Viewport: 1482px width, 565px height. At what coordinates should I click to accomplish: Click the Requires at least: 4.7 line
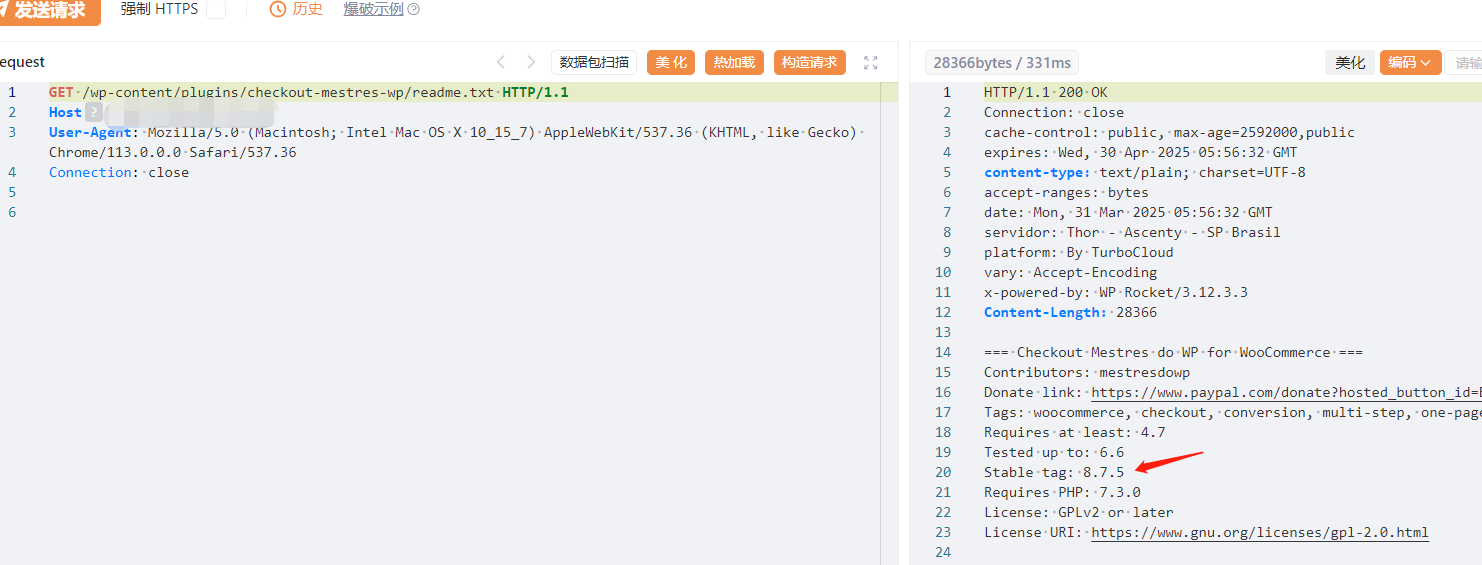tap(1074, 432)
